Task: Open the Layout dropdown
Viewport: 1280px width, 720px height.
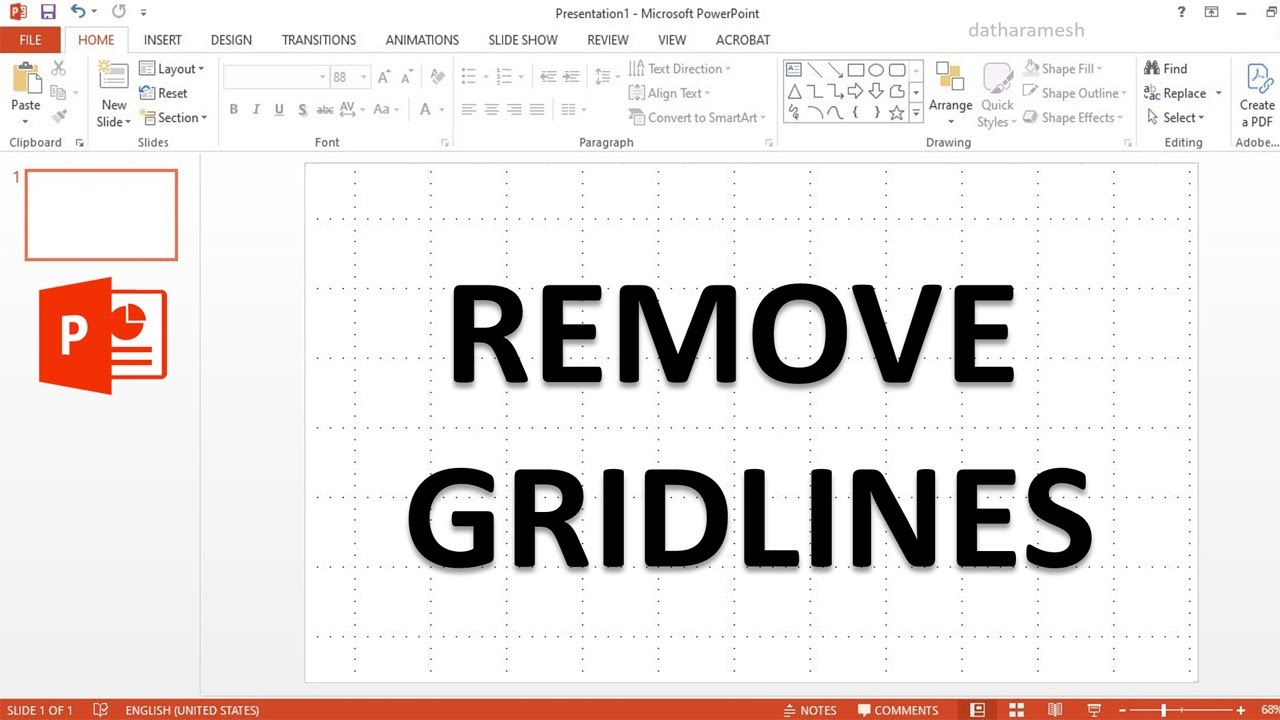Action: click(172, 69)
